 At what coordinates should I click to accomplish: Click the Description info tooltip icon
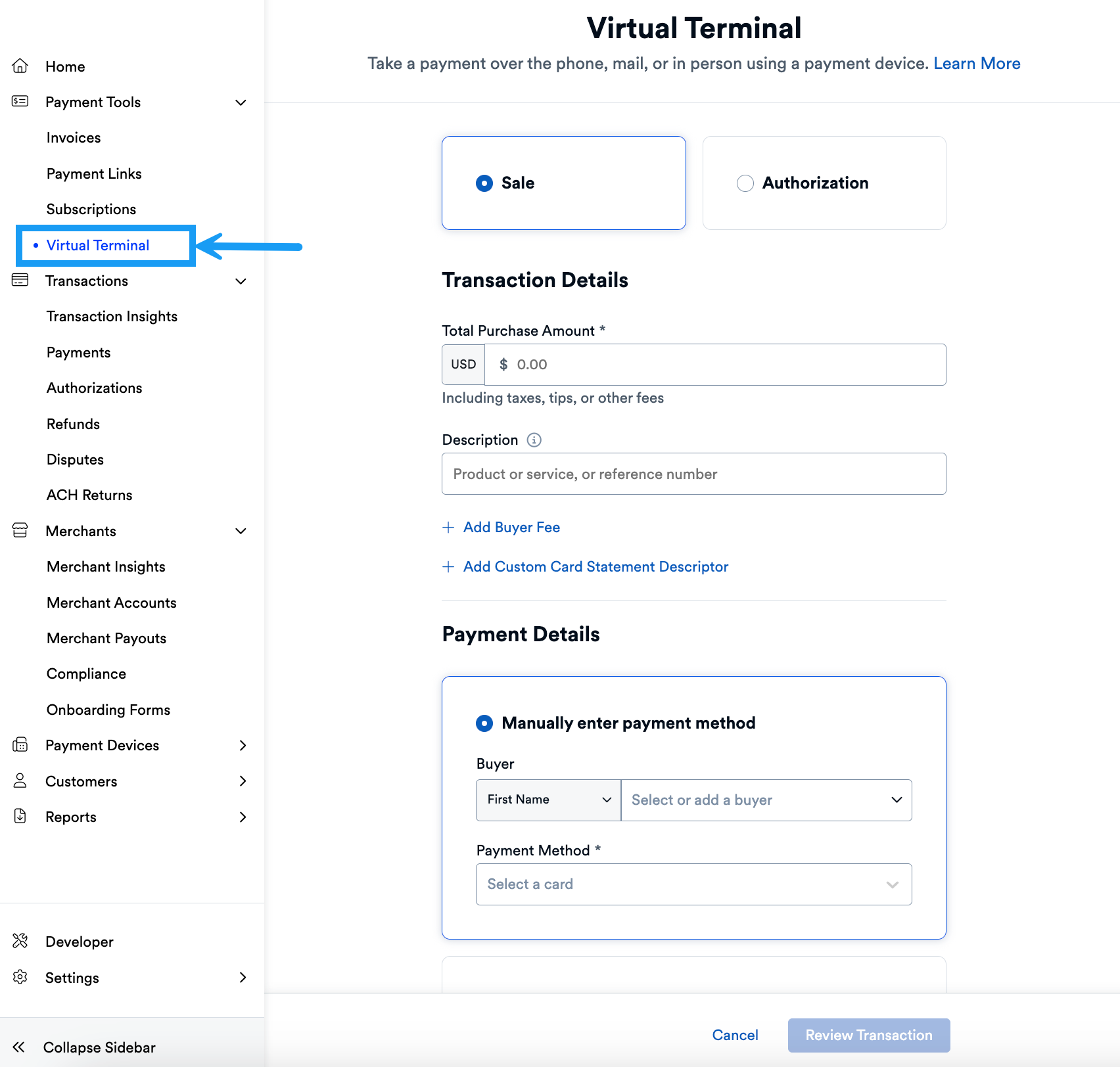pyautogui.click(x=534, y=440)
